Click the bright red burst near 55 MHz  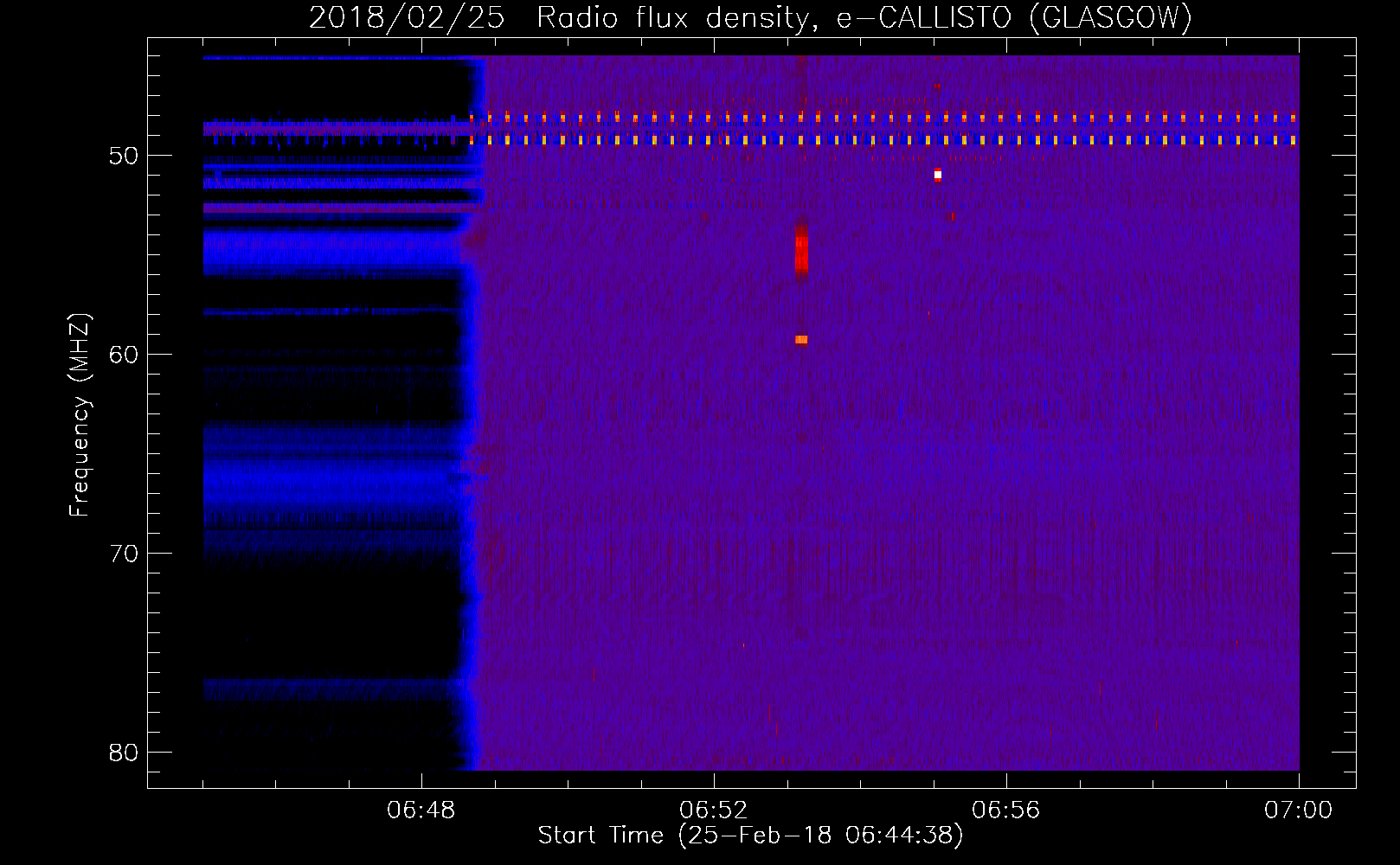click(x=801, y=251)
